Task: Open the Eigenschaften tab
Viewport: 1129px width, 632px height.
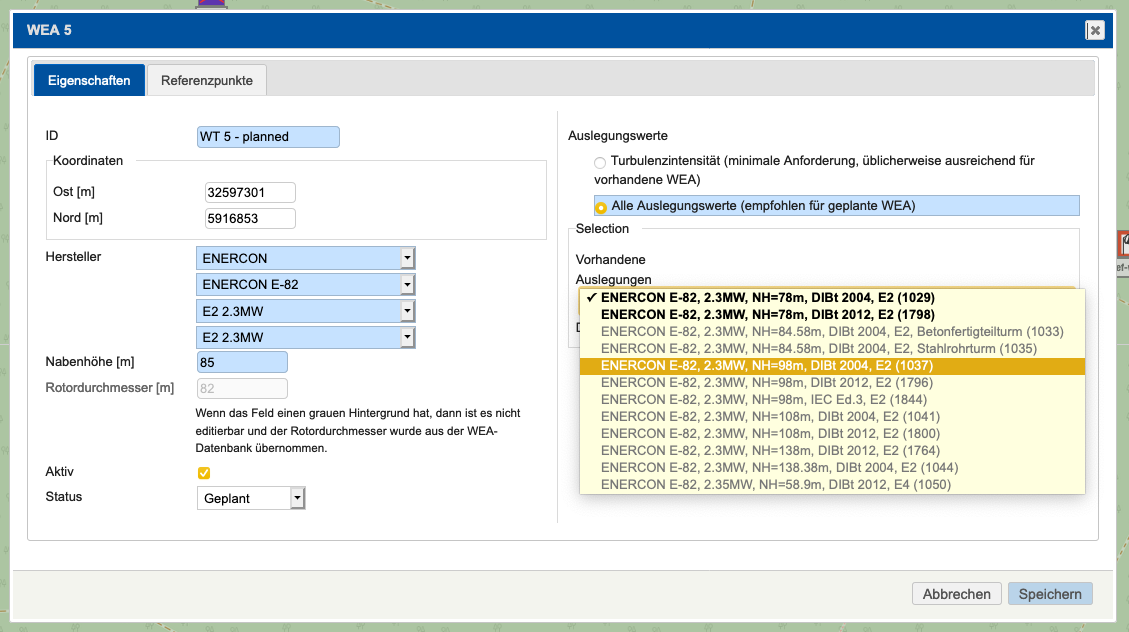Action: [x=89, y=80]
